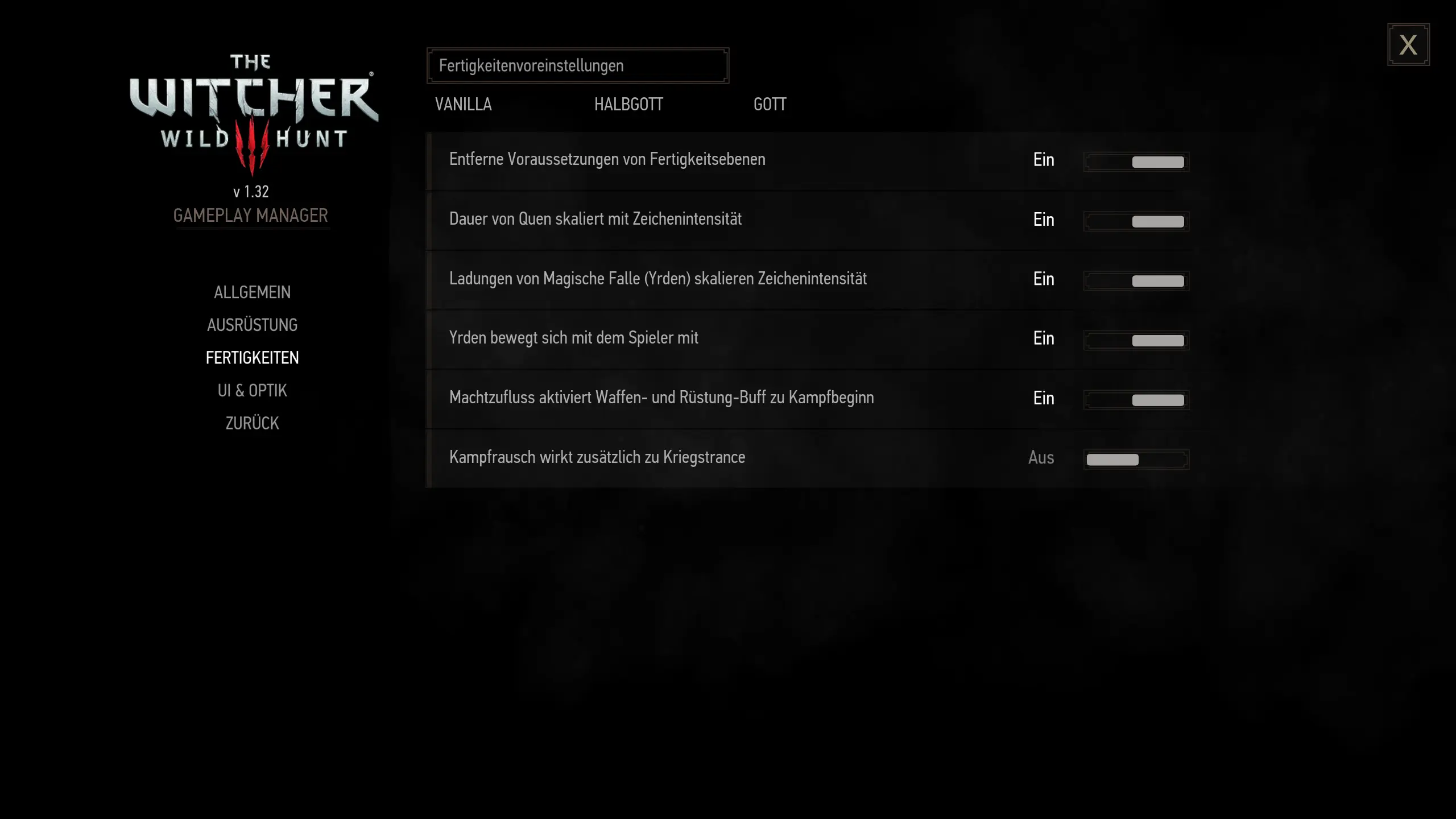Click the ALLGEMEIN menu item

coord(252,292)
